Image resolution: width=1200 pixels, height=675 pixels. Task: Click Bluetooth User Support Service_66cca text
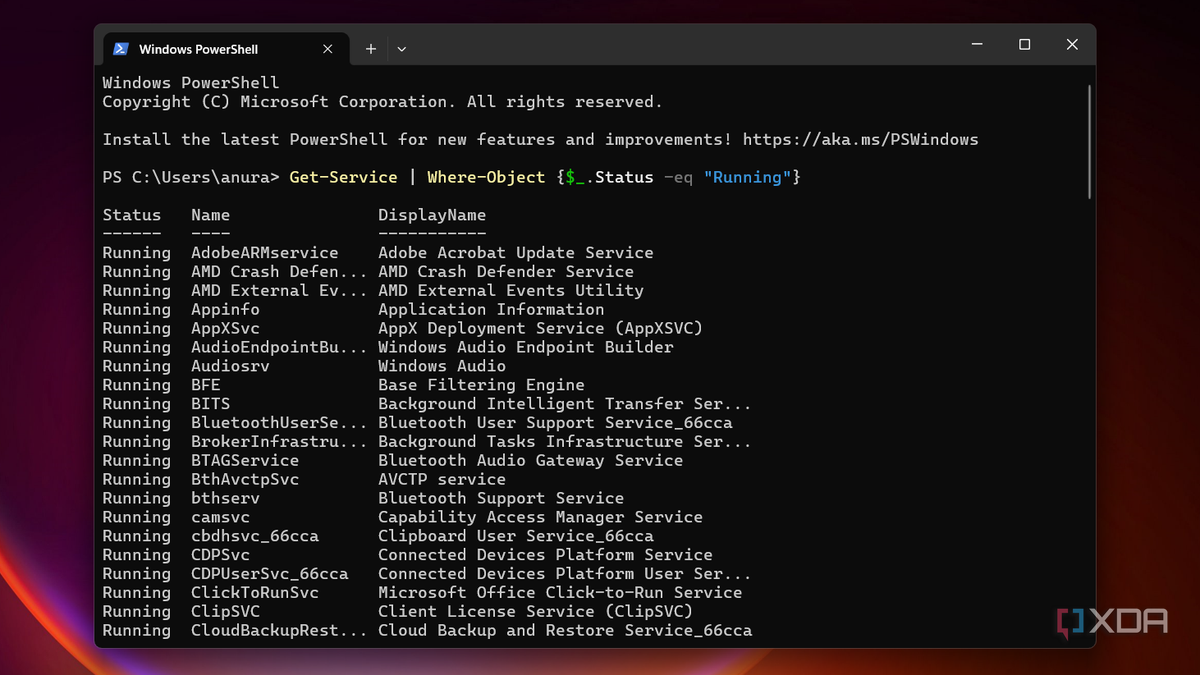[x=555, y=423]
